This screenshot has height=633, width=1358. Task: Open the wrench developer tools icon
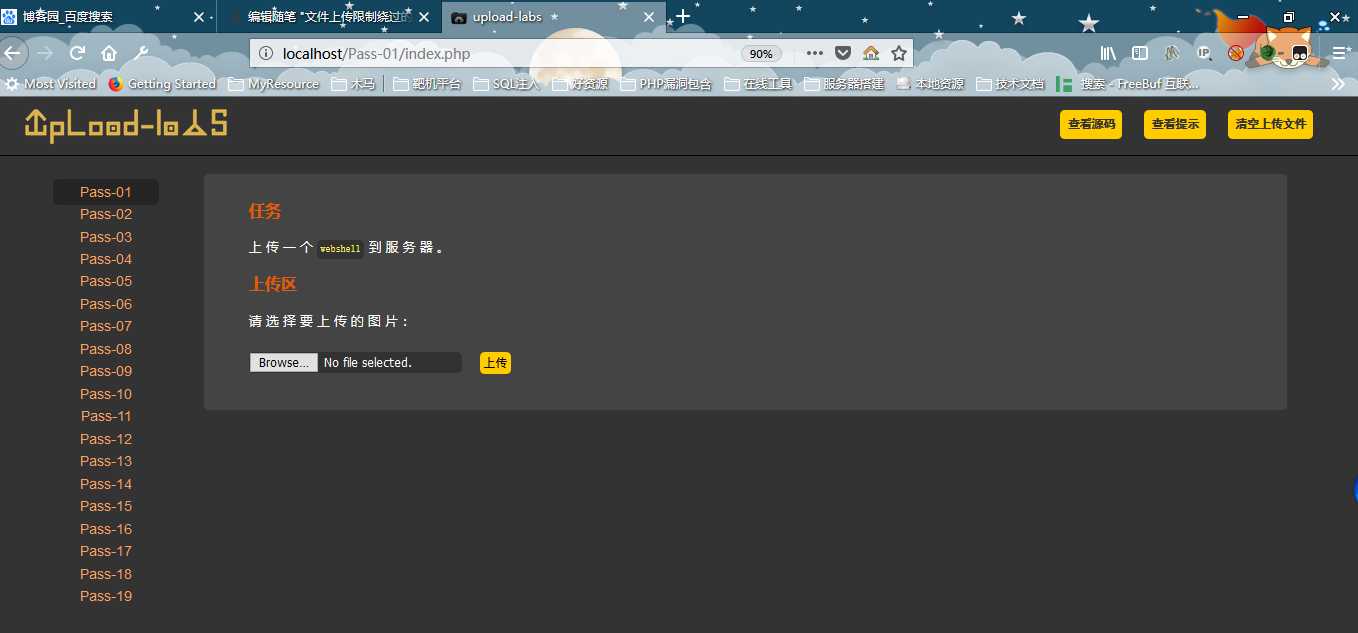pos(142,53)
